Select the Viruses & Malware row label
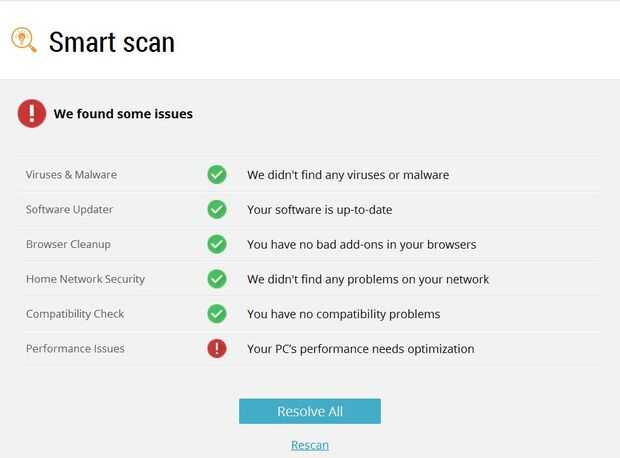This screenshot has height=458, width=620. [x=71, y=175]
